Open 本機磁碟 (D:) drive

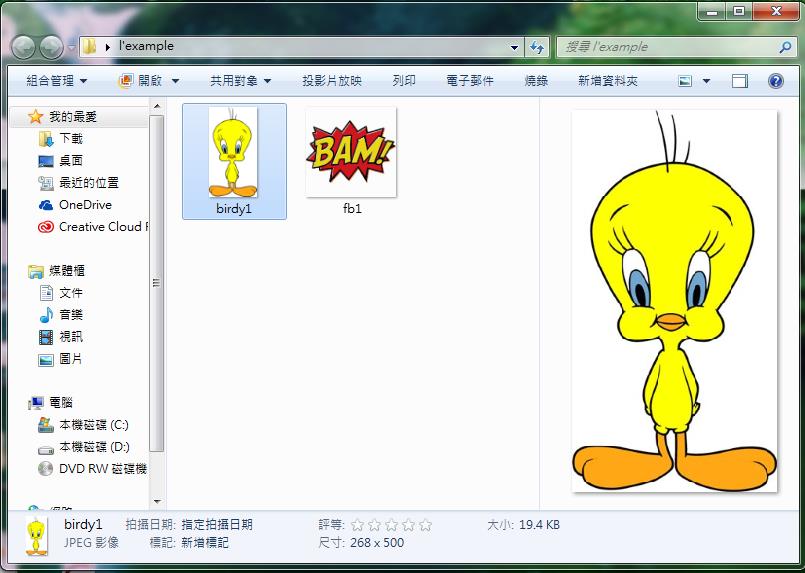click(x=83, y=447)
